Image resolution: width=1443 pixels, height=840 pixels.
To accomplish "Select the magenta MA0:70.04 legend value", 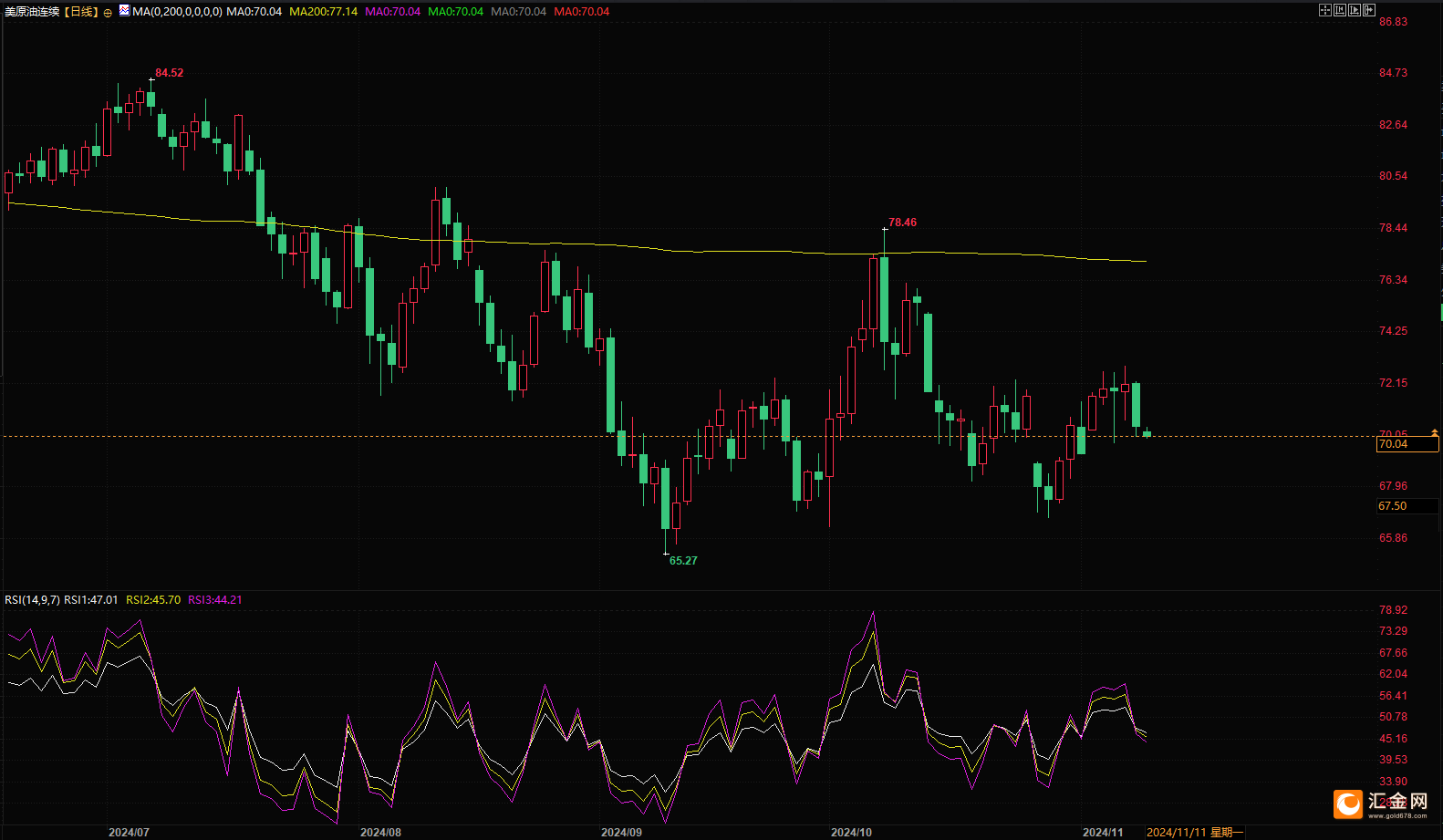I will pos(392,12).
